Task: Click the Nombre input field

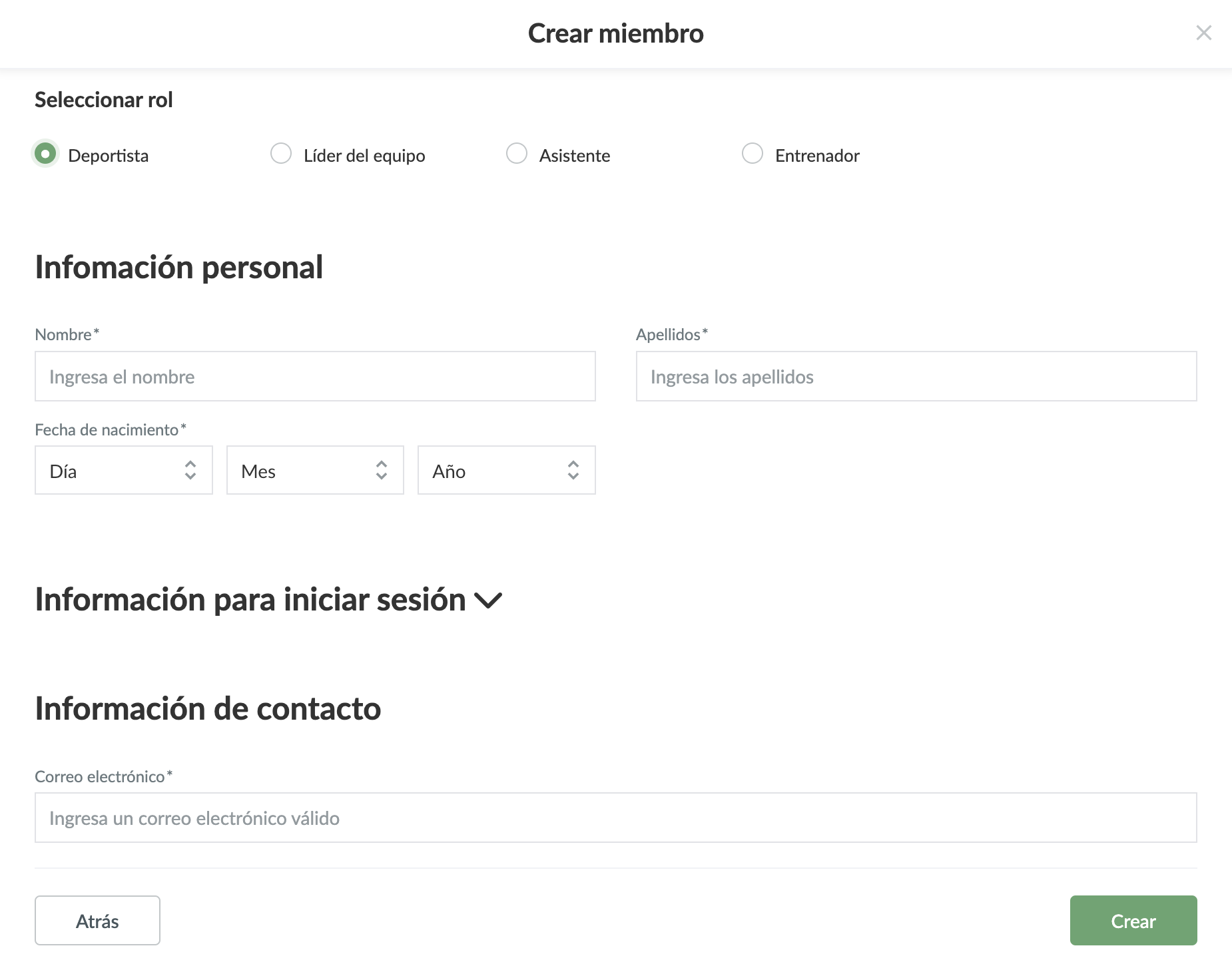Action: point(315,376)
